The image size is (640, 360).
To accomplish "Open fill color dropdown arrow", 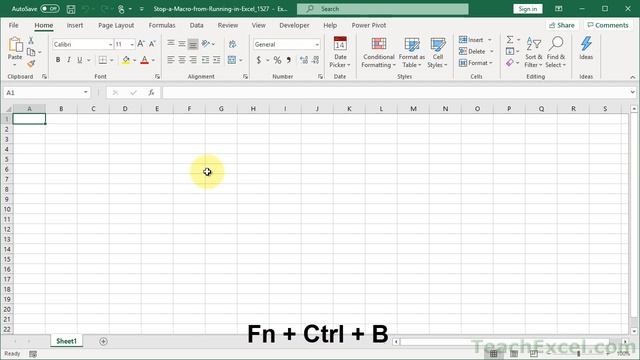I will (x=134, y=60).
